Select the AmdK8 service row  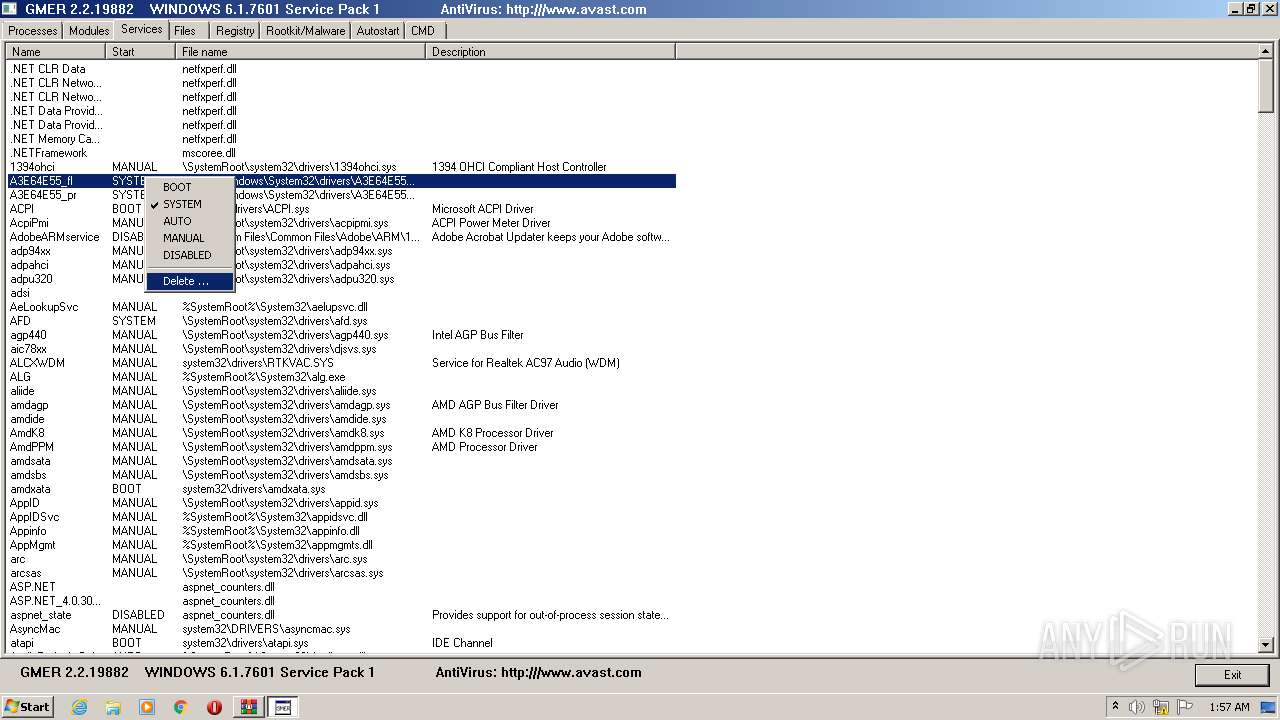[342, 433]
